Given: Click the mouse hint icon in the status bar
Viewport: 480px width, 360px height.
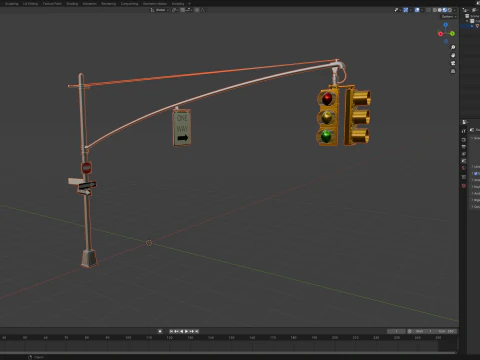Looking at the screenshot, I should (x=30, y=357).
